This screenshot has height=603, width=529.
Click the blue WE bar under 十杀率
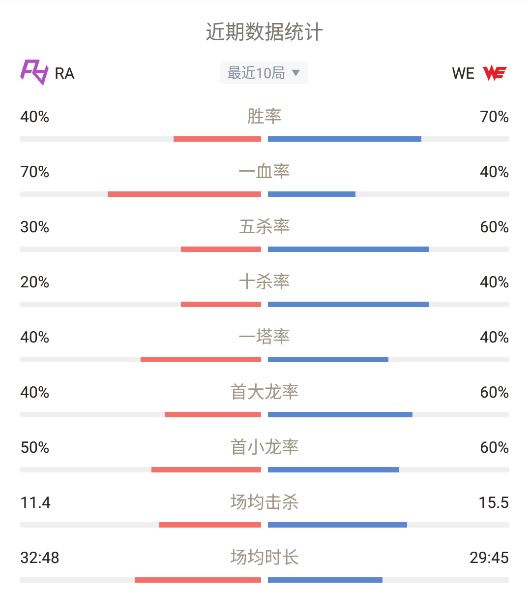click(348, 305)
